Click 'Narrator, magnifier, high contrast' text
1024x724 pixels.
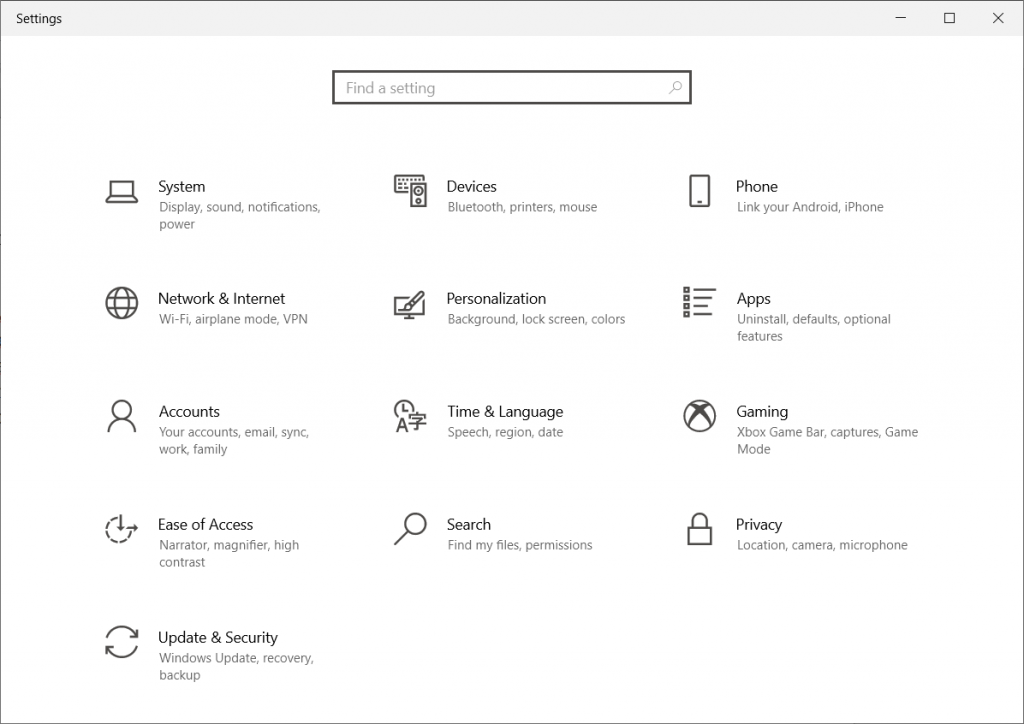click(229, 554)
